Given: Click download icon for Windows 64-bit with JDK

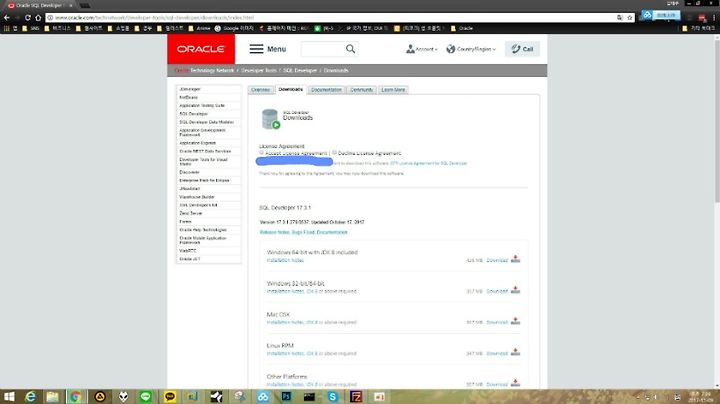Looking at the screenshot, I should (515, 259).
